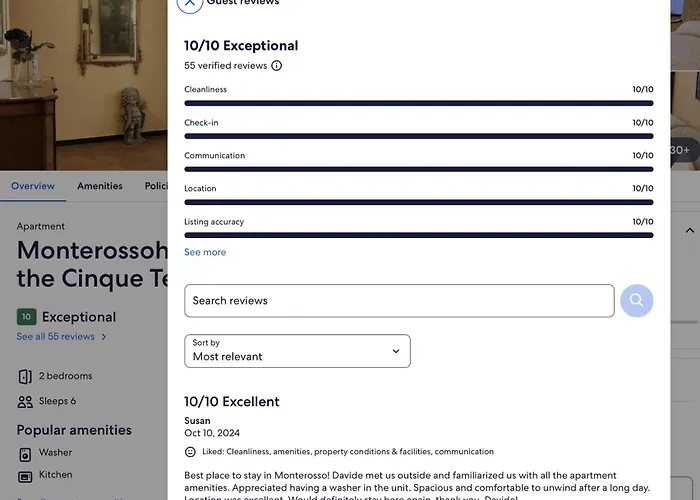This screenshot has width=700, height=500.
Task: Click chevron beside See all 55 reviews
Action: click(x=104, y=337)
